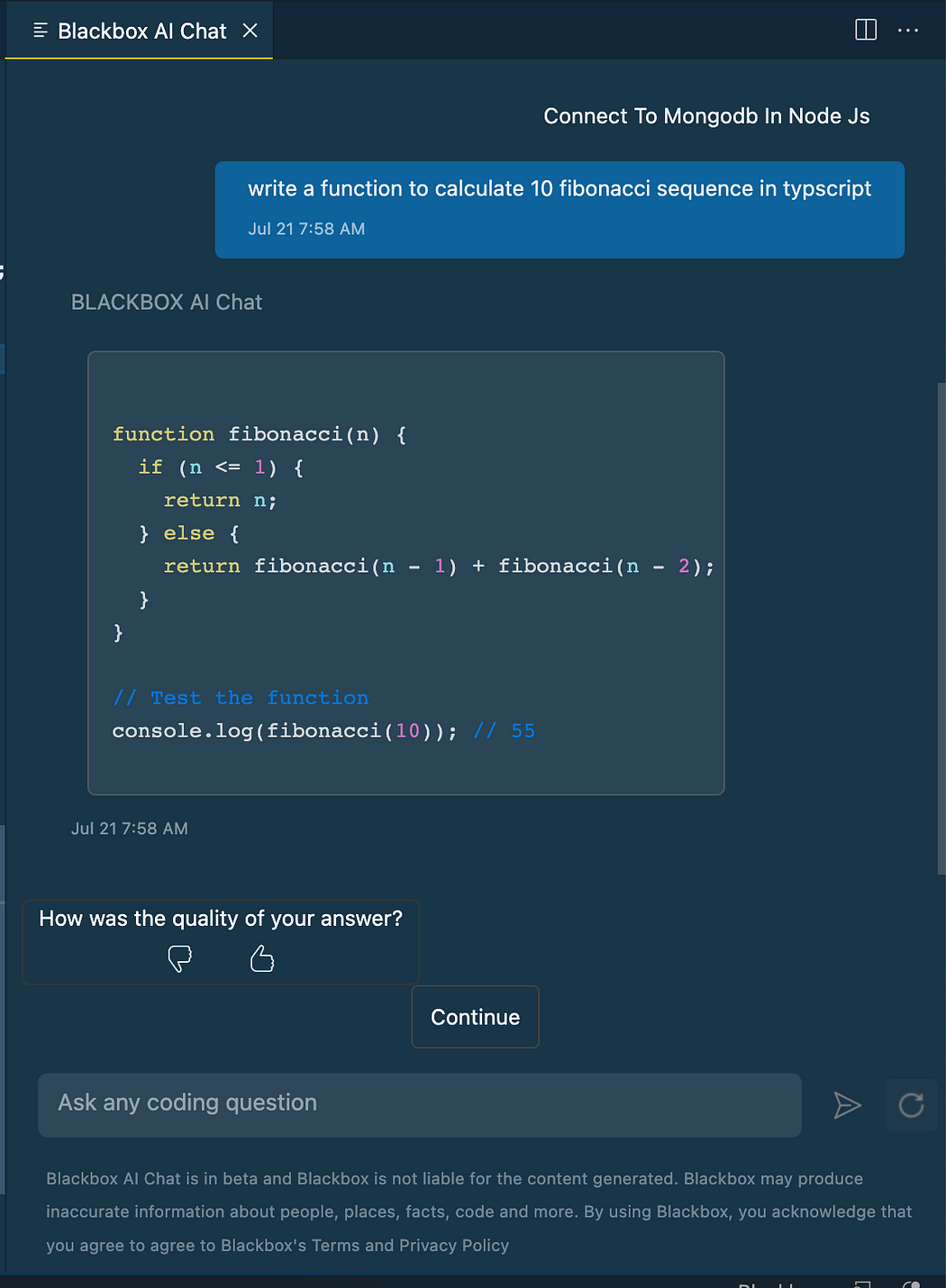Click the 'return n;' code line
Screen dimensions: 946x1288
[x=220, y=501]
